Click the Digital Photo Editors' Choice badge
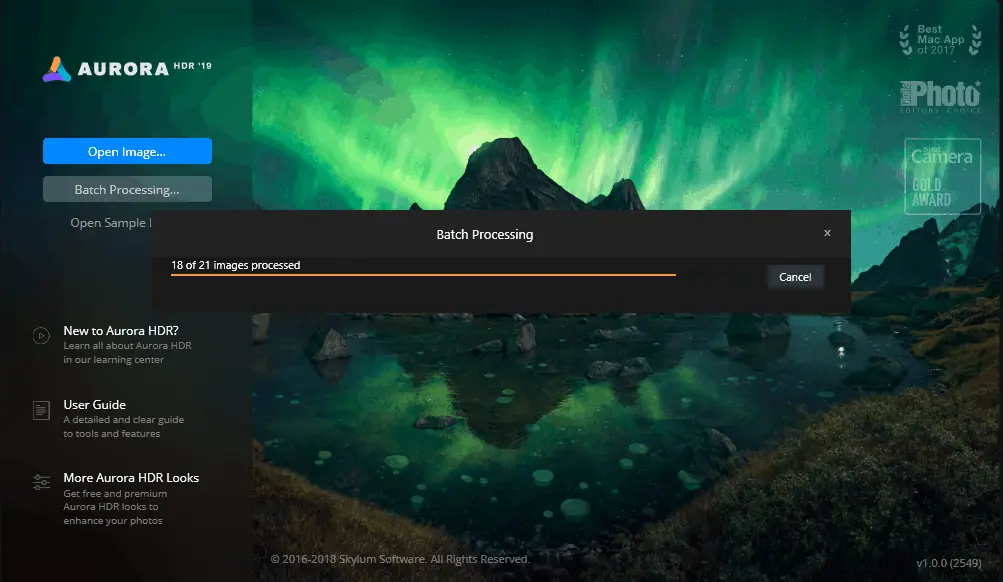 point(940,97)
